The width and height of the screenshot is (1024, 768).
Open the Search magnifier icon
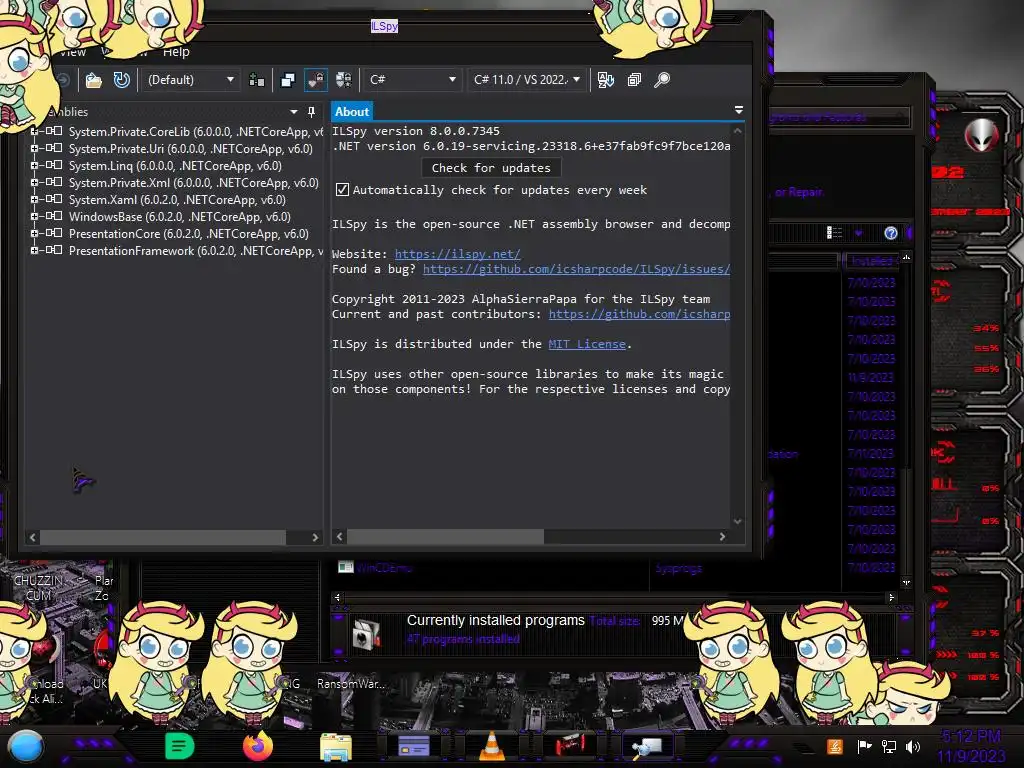coord(662,80)
